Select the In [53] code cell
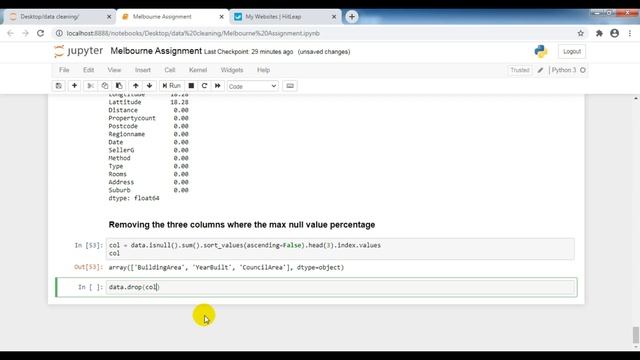The width and height of the screenshot is (640, 360). pyautogui.click(x=340, y=249)
